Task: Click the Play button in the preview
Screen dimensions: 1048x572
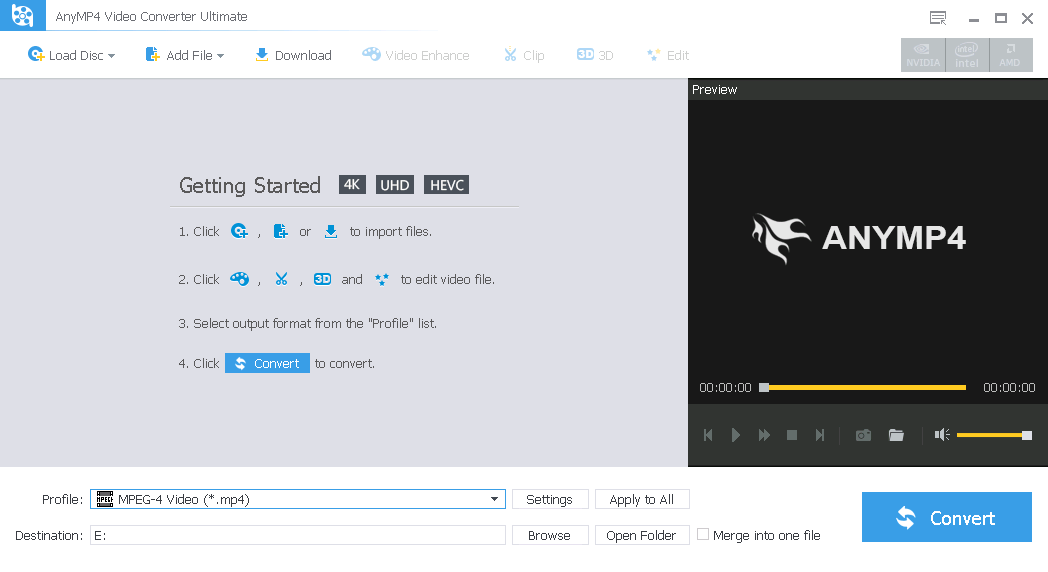Action: point(735,435)
